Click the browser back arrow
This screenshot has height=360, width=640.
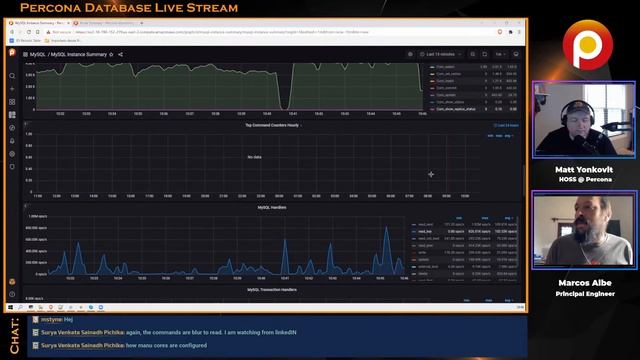12,32
